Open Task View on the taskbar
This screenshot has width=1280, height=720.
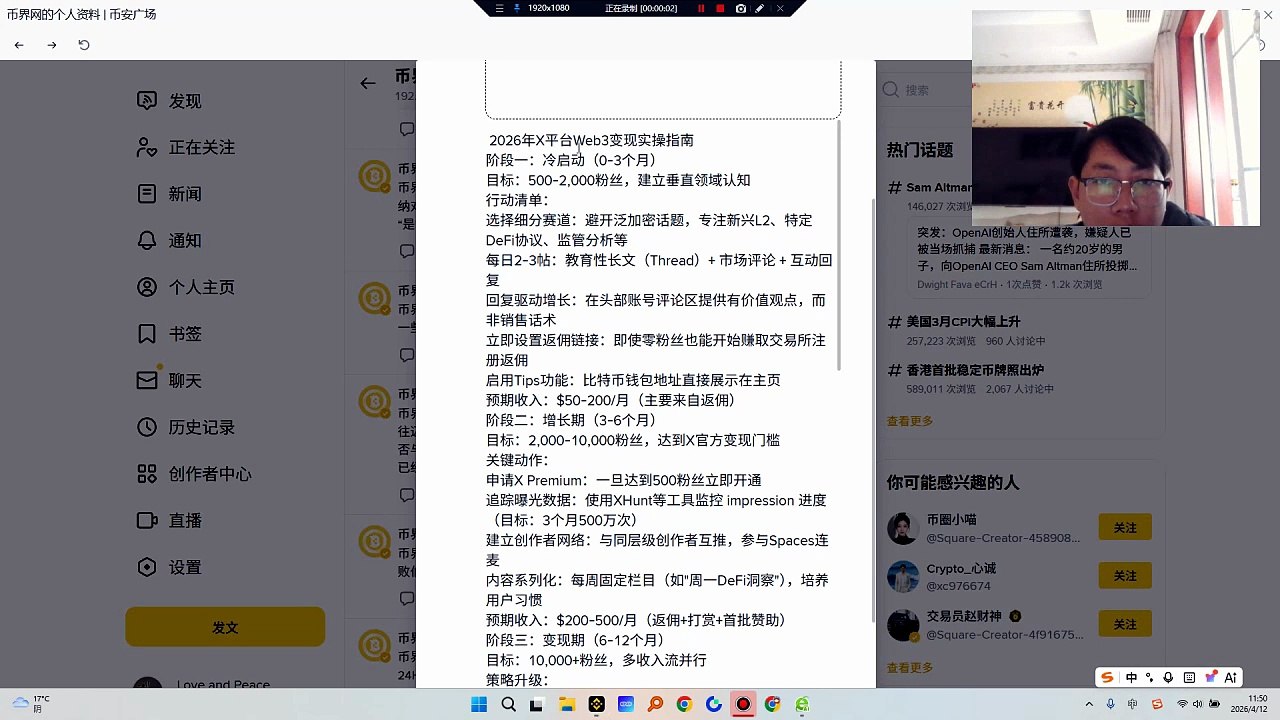point(537,704)
